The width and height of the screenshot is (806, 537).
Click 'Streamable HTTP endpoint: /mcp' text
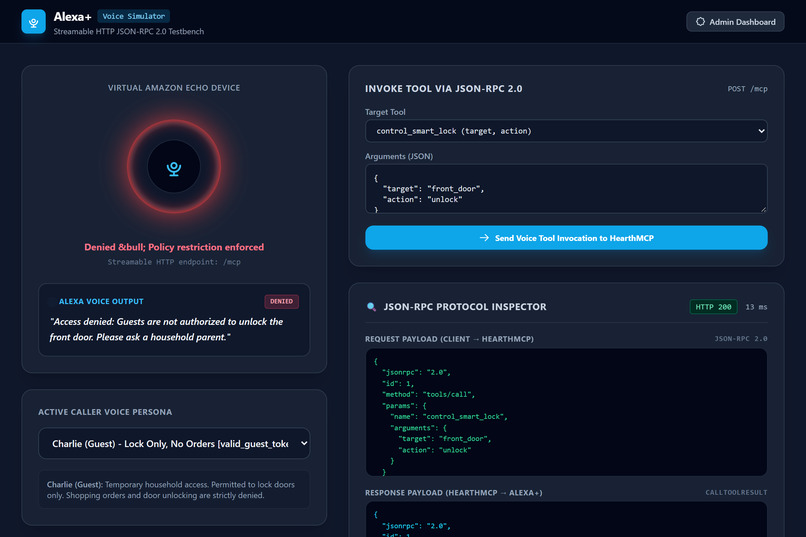coord(174,262)
